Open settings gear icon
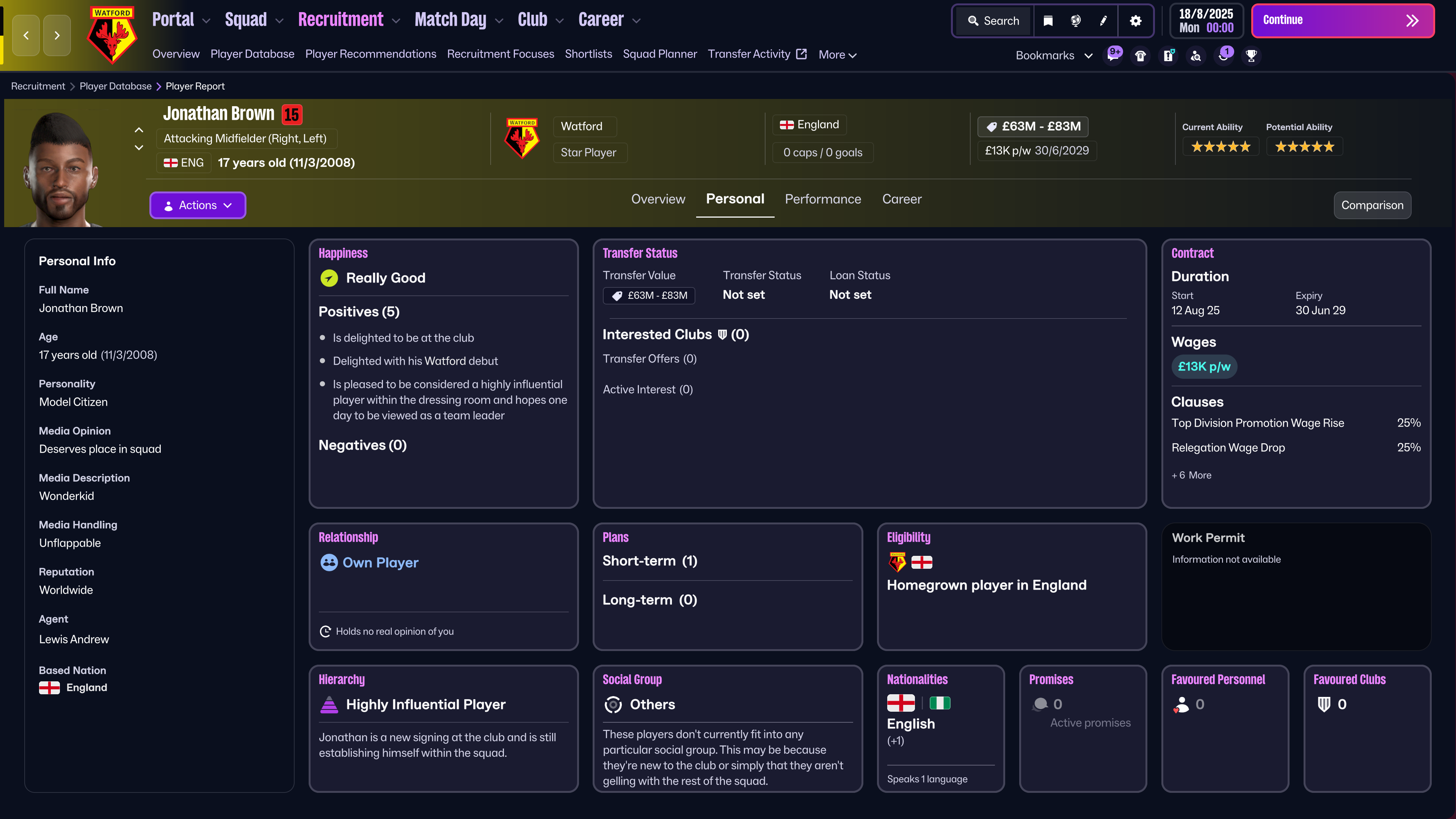 pyautogui.click(x=1136, y=21)
